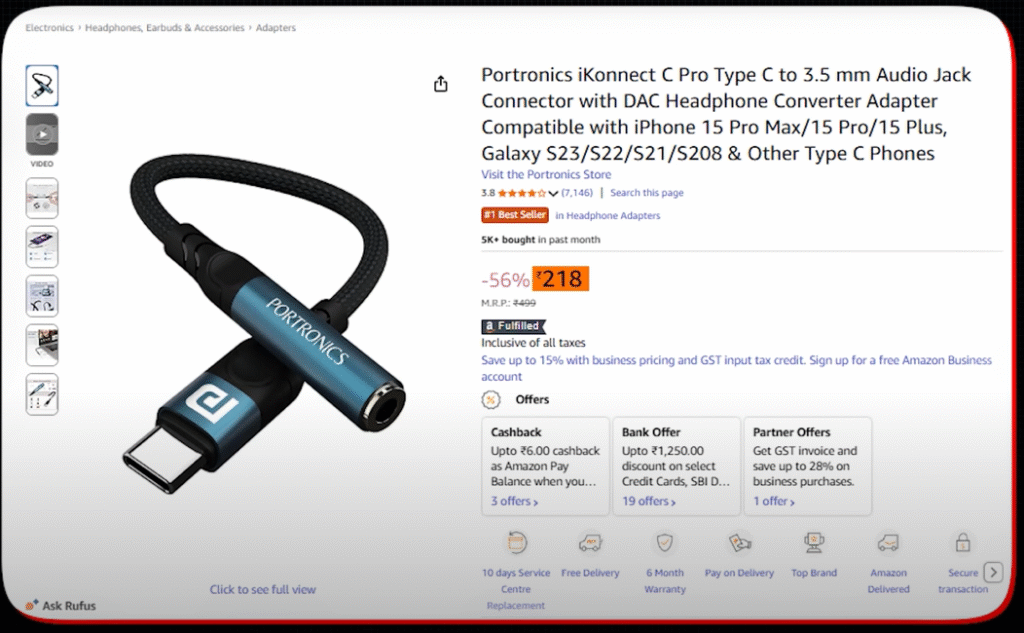Click the share icon above the product title
Viewport: 1024px width, 633px height.
pos(440,84)
